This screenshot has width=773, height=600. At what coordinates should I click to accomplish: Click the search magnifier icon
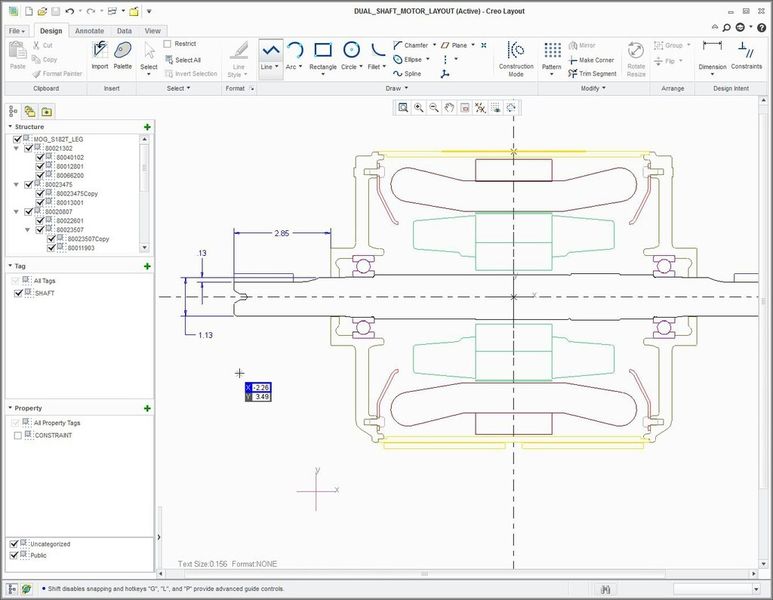coord(726,28)
